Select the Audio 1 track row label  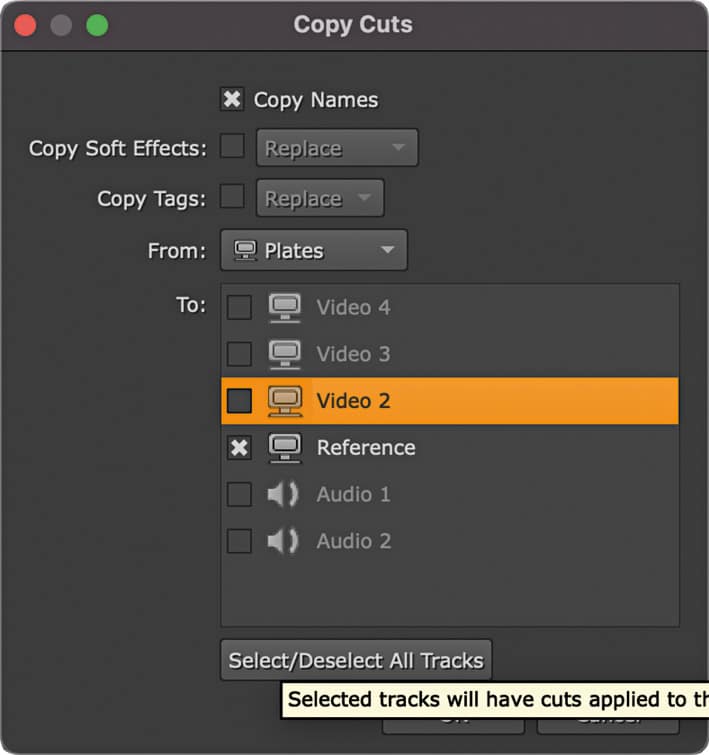(354, 495)
